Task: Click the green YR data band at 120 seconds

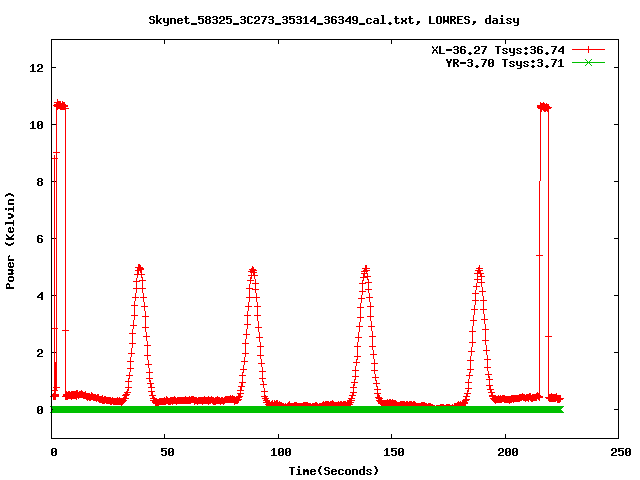Action: pyautogui.click(x=323, y=409)
